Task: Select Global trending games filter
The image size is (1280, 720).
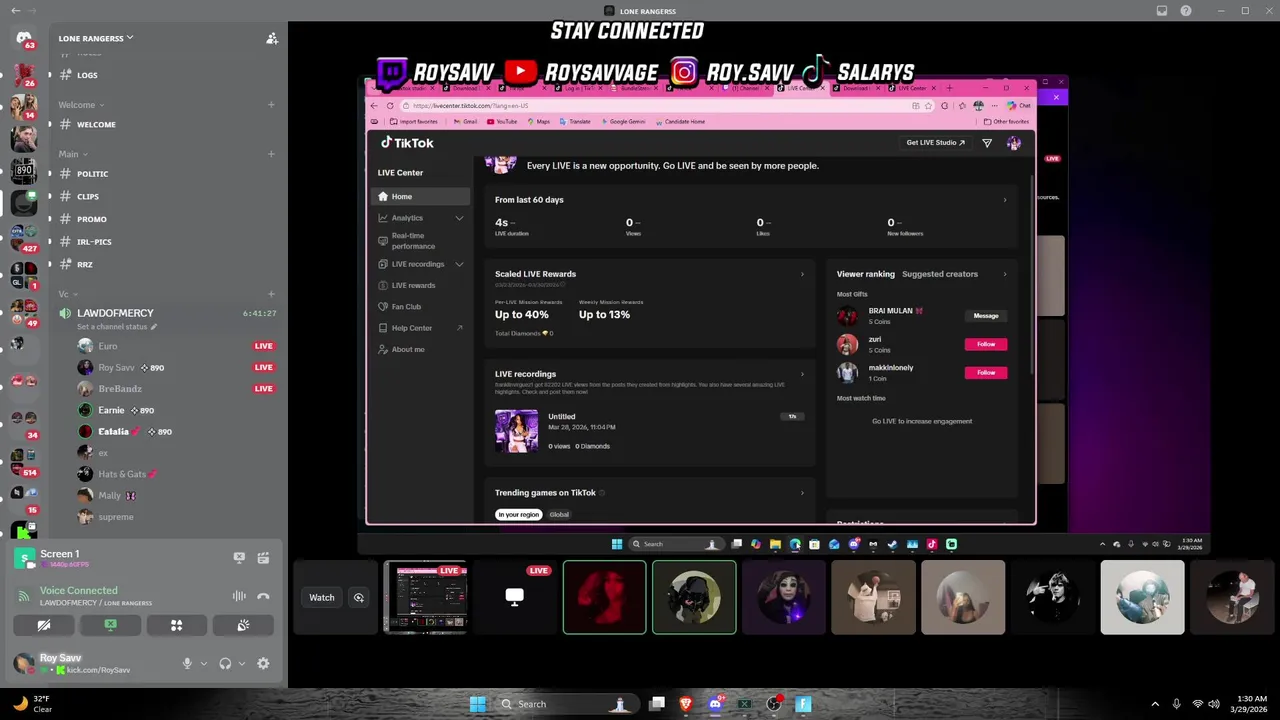Action: [x=559, y=514]
